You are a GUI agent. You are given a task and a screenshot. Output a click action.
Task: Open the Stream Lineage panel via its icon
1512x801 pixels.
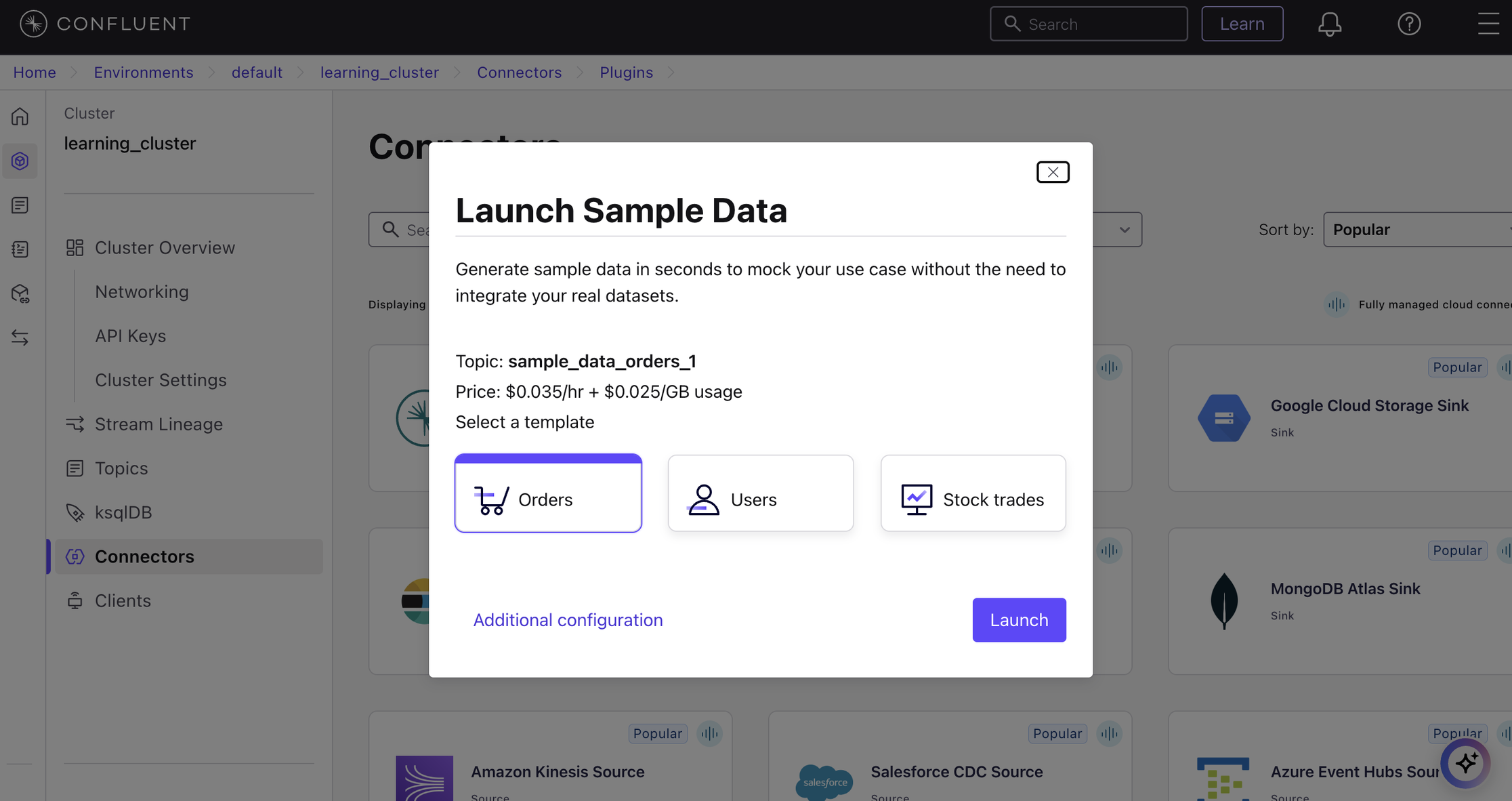(75, 424)
